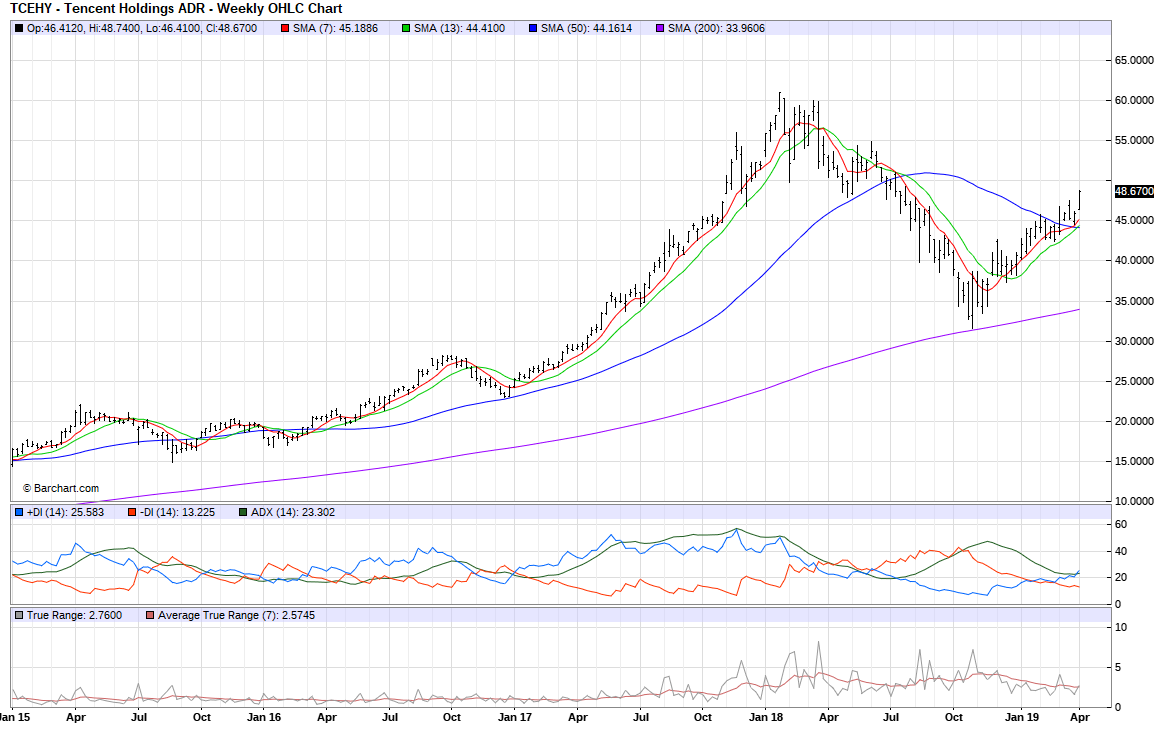Click the 65.0000 price axis label
Image resolution: width=1156 pixels, height=748 pixels.
click(1134, 60)
